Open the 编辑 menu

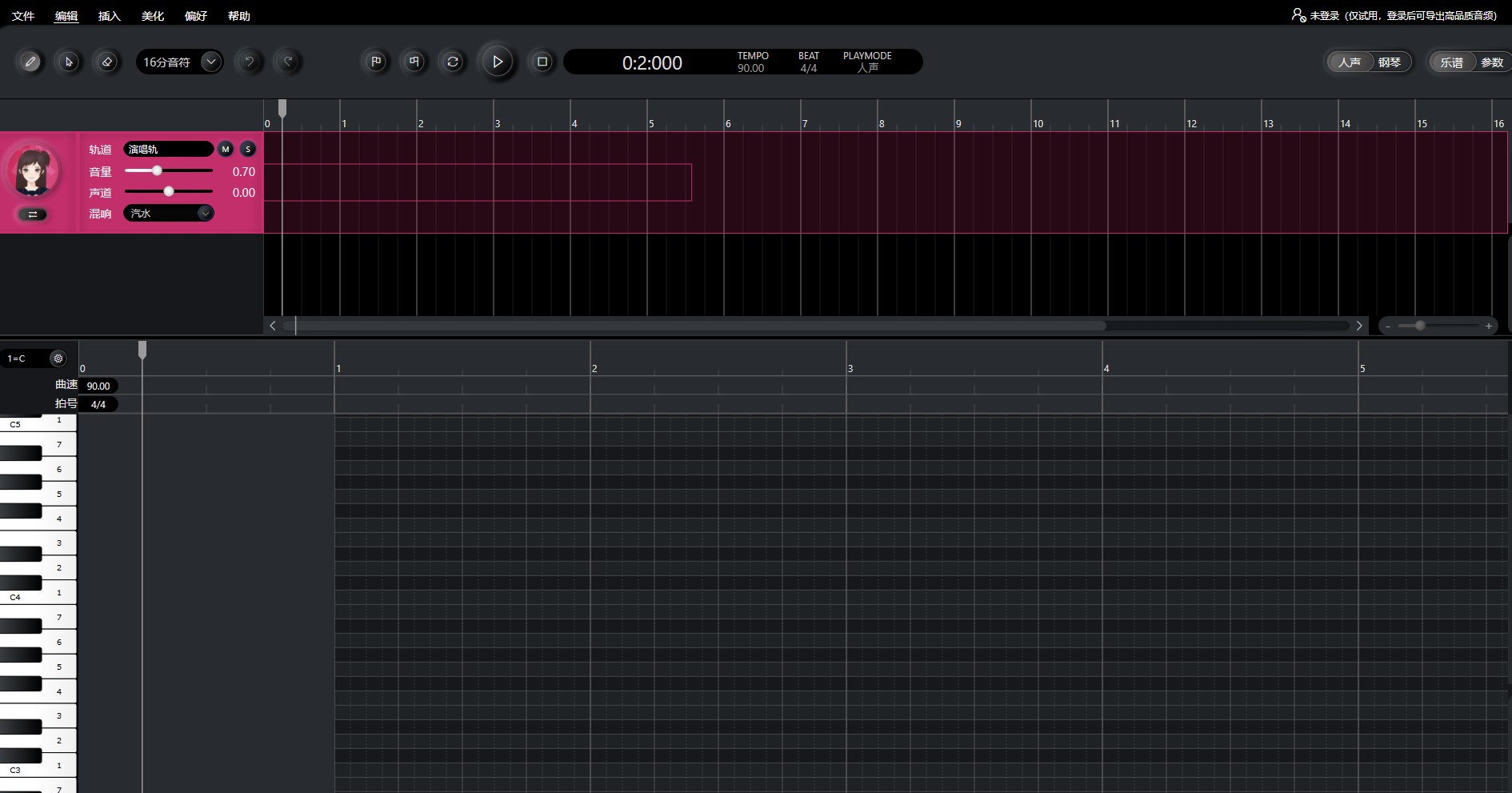tap(66, 16)
